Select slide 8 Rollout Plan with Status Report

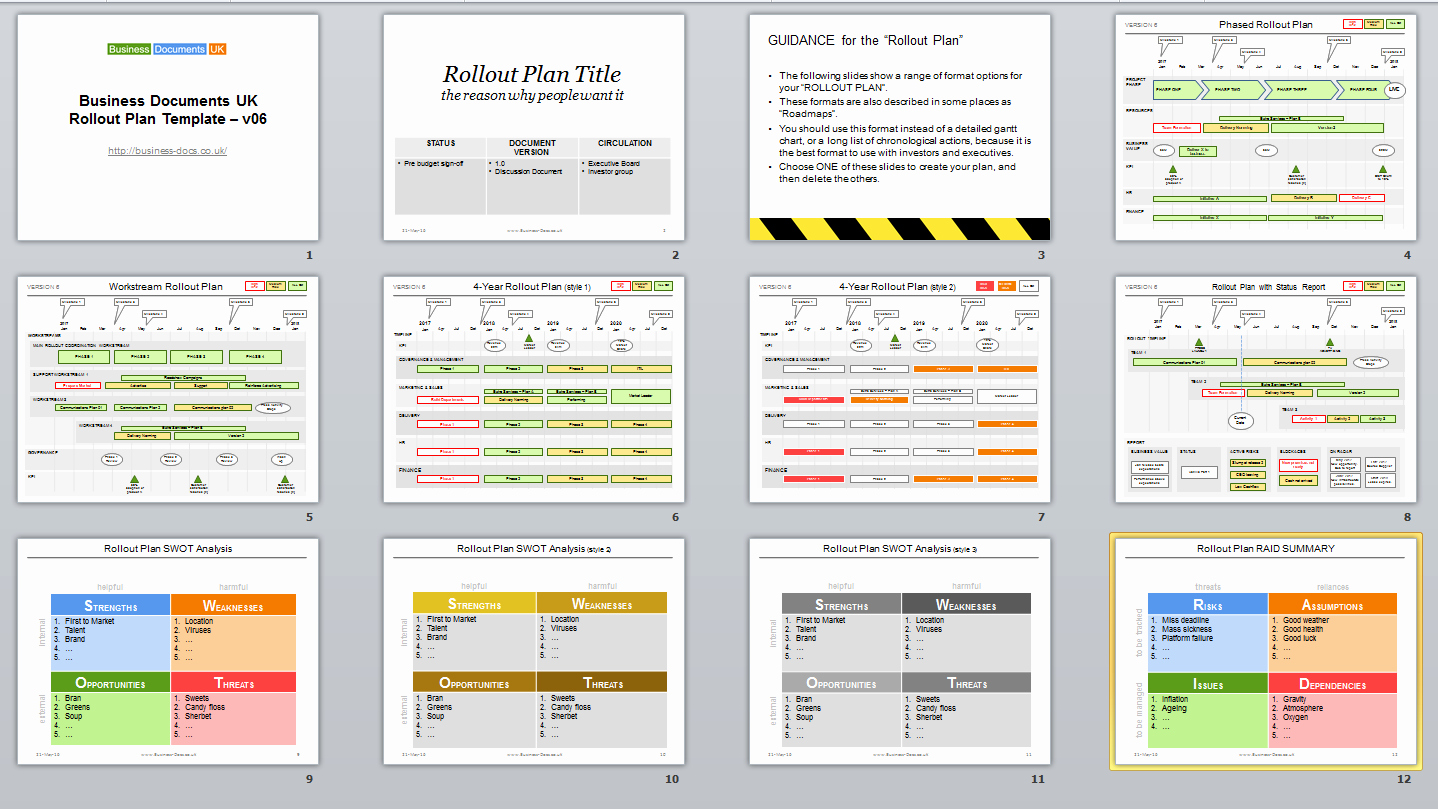point(1266,389)
